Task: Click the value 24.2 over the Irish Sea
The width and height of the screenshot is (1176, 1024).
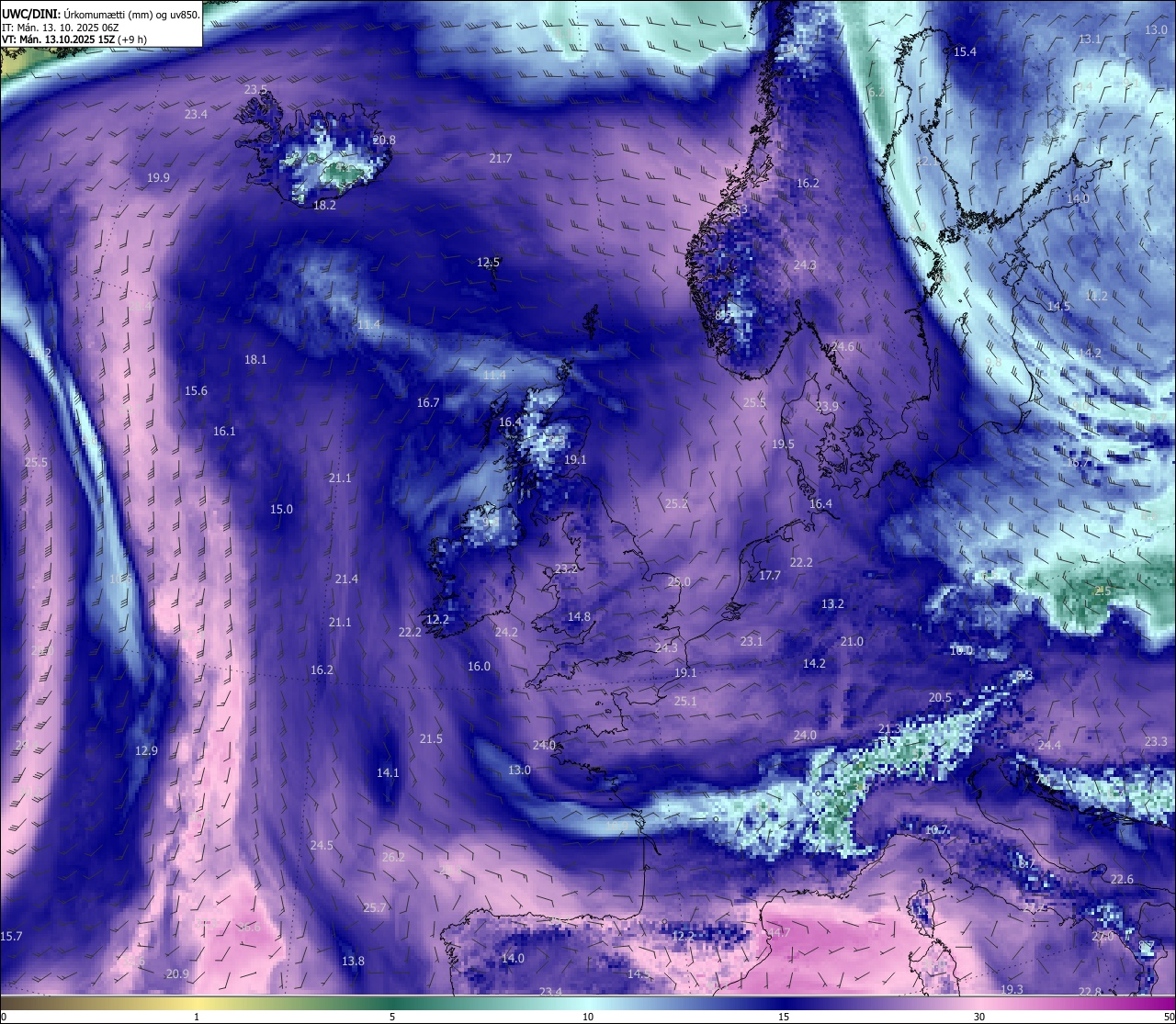Action: click(506, 633)
